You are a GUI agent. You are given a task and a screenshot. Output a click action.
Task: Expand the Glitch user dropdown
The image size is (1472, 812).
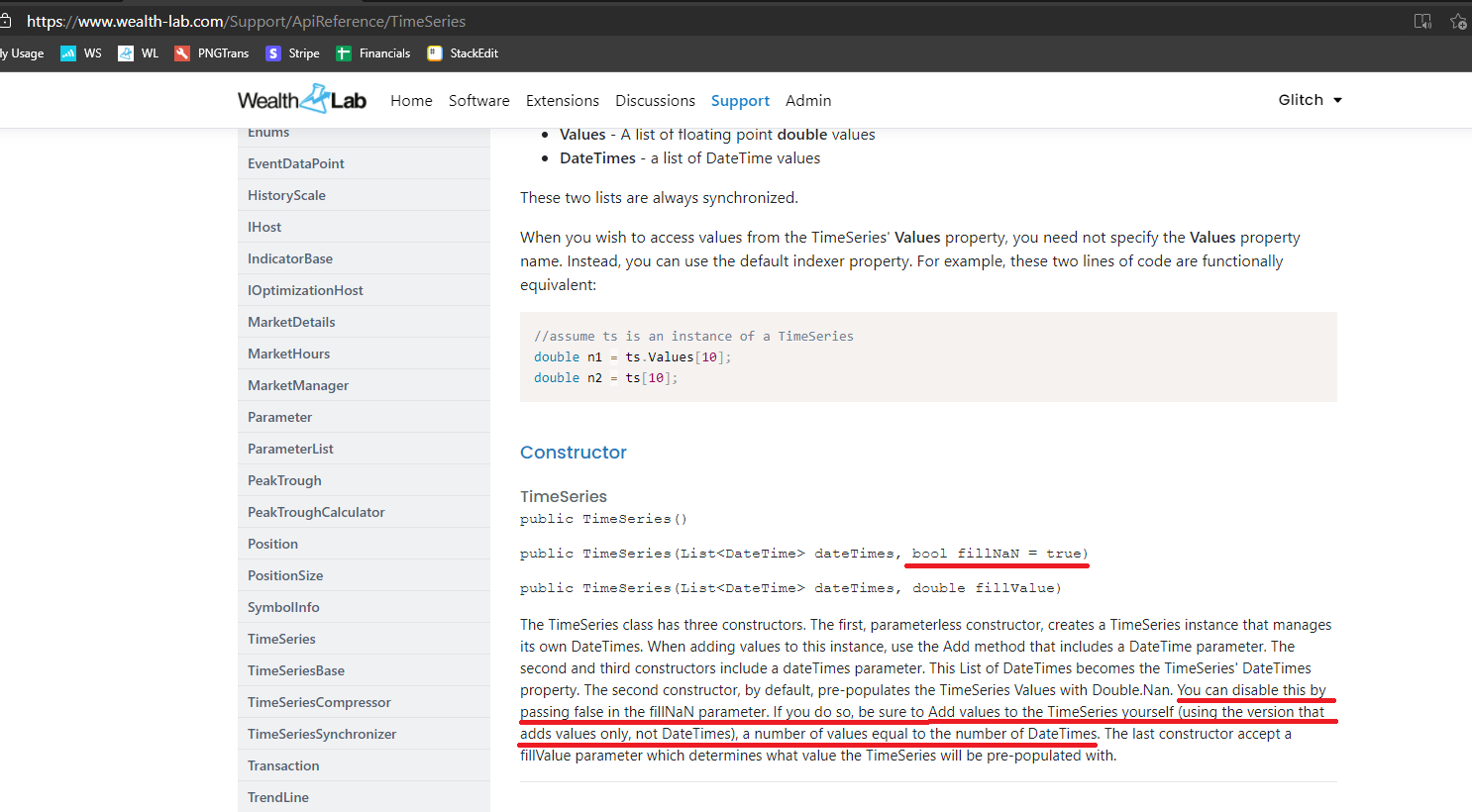pyautogui.click(x=1310, y=100)
